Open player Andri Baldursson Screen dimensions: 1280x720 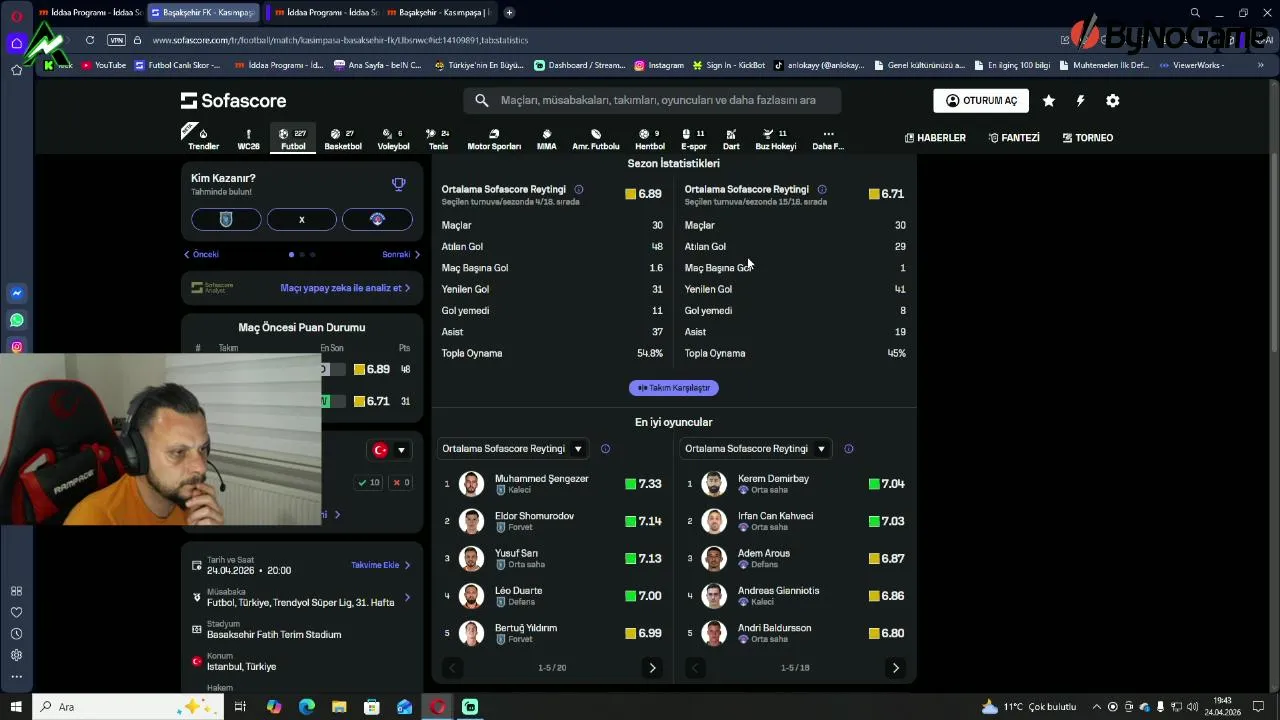[796, 633]
